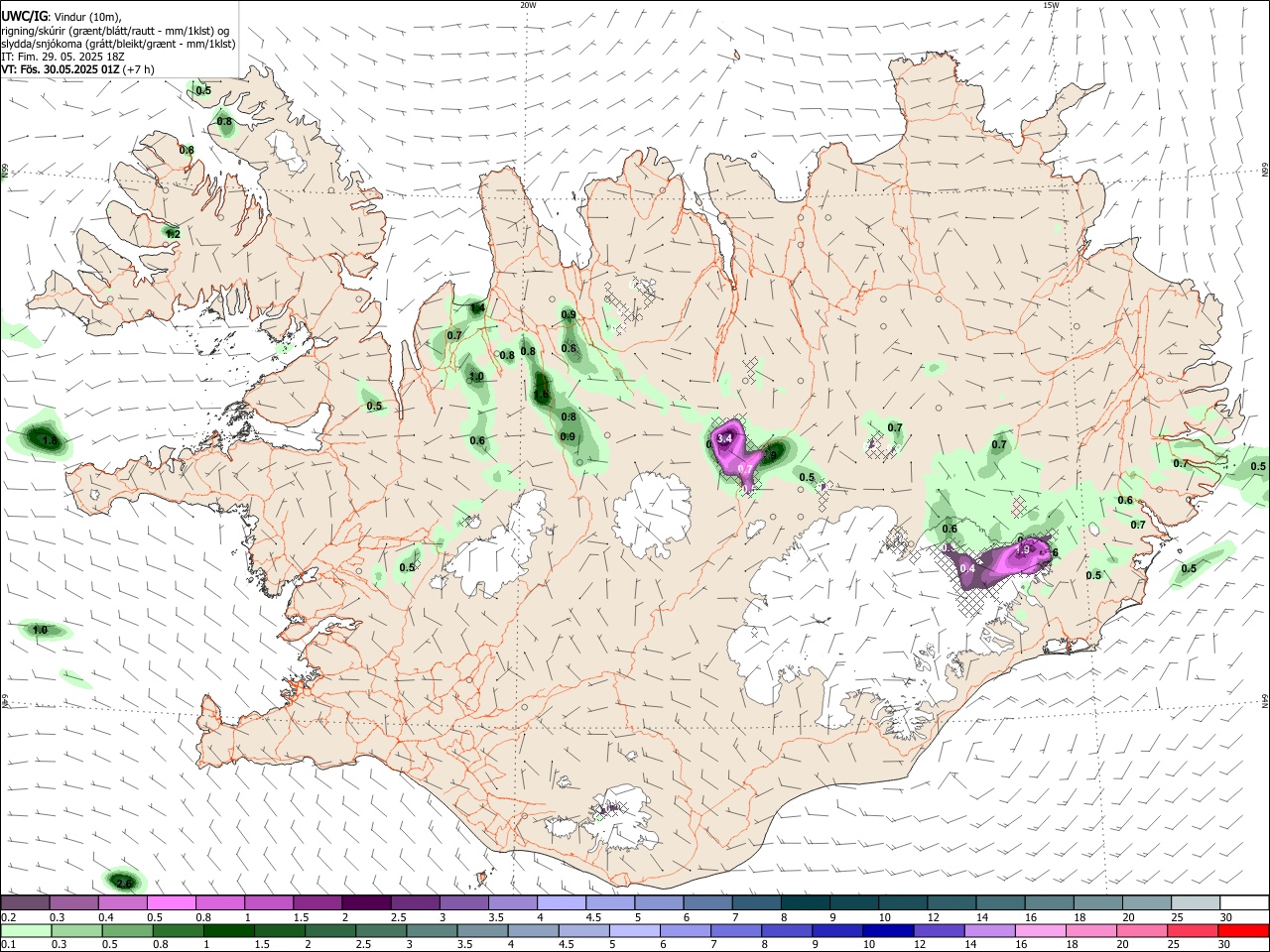Select the dark teal 8–9 swatch on upper scale

(x=806, y=903)
